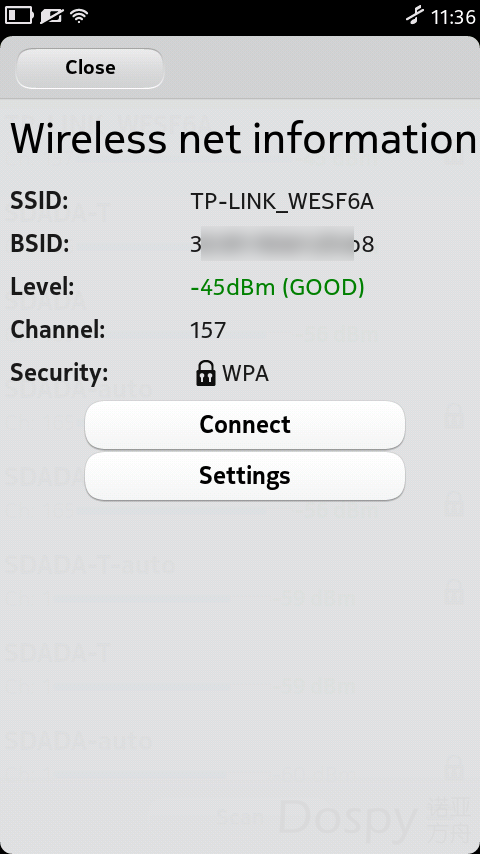The height and width of the screenshot is (854, 480).
Task: Click the SSID field label
Action: click(x=39, y=200)
